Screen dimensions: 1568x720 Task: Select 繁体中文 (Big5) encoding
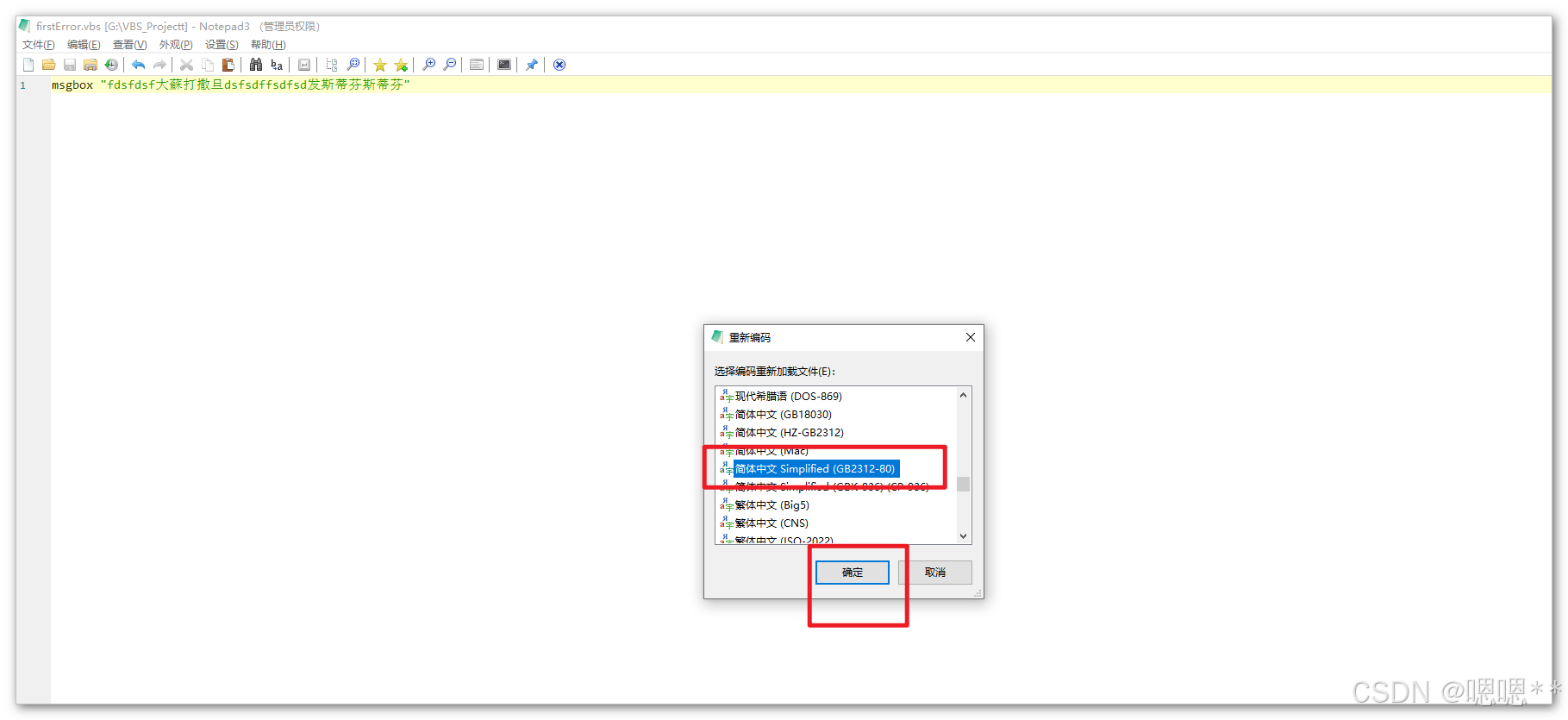point(765,505)
